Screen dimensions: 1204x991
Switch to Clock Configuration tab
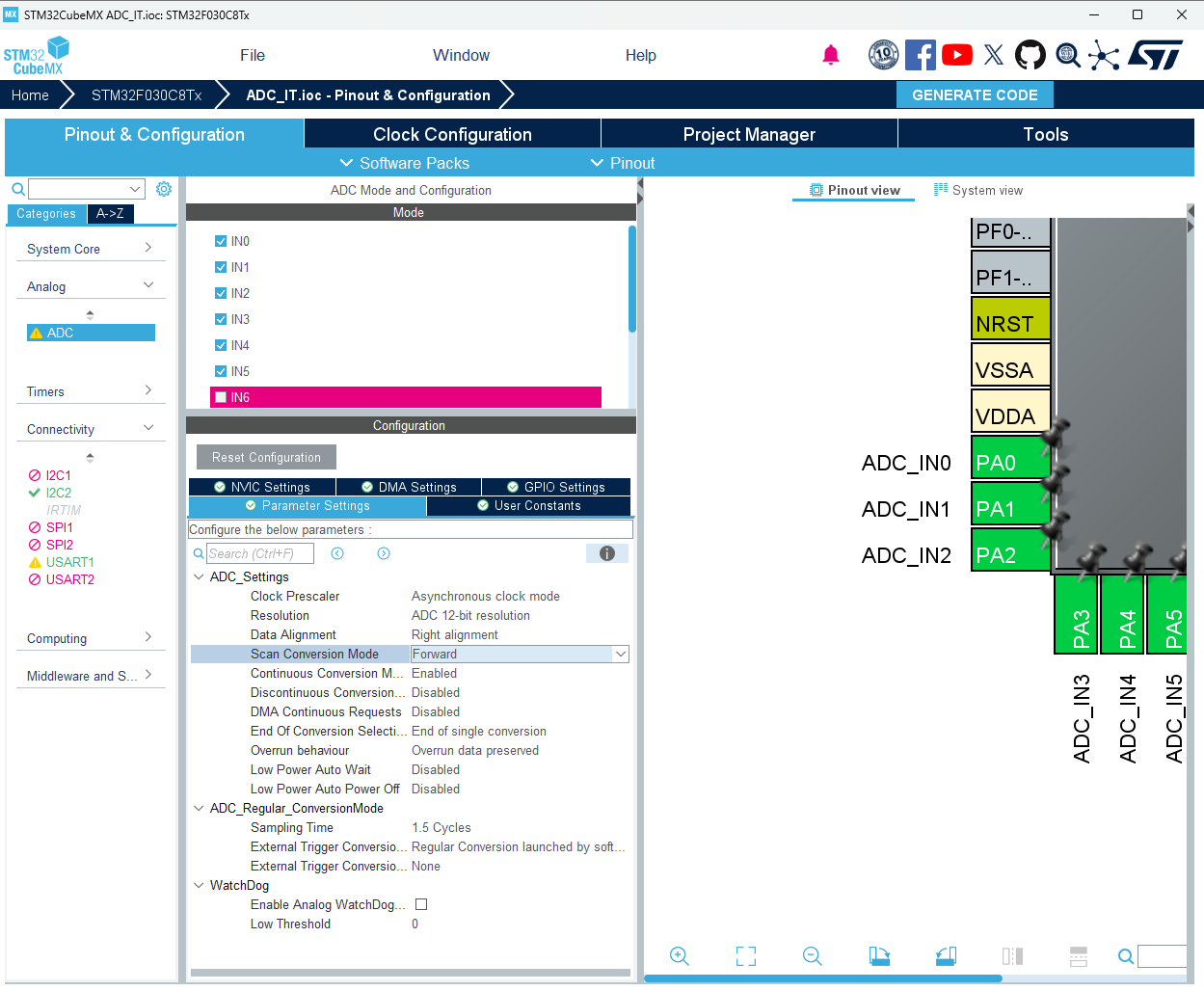452,134
